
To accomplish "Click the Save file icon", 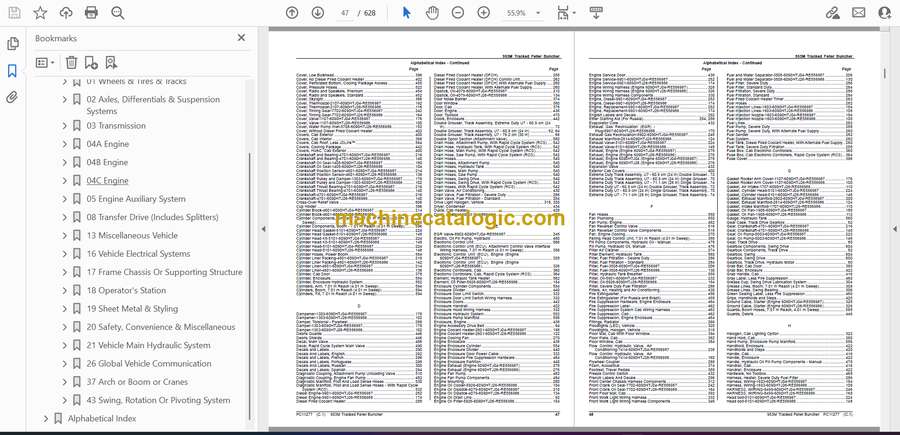I will tap(14, 13).
